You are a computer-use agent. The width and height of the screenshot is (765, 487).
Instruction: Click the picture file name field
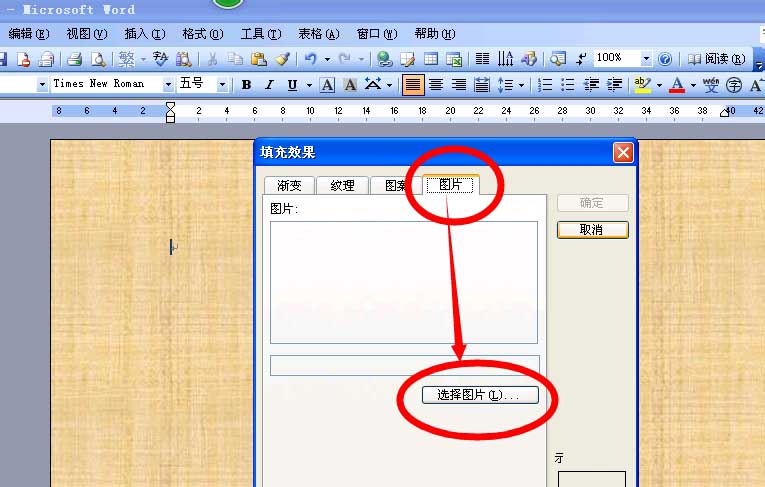tap(404, 365)
